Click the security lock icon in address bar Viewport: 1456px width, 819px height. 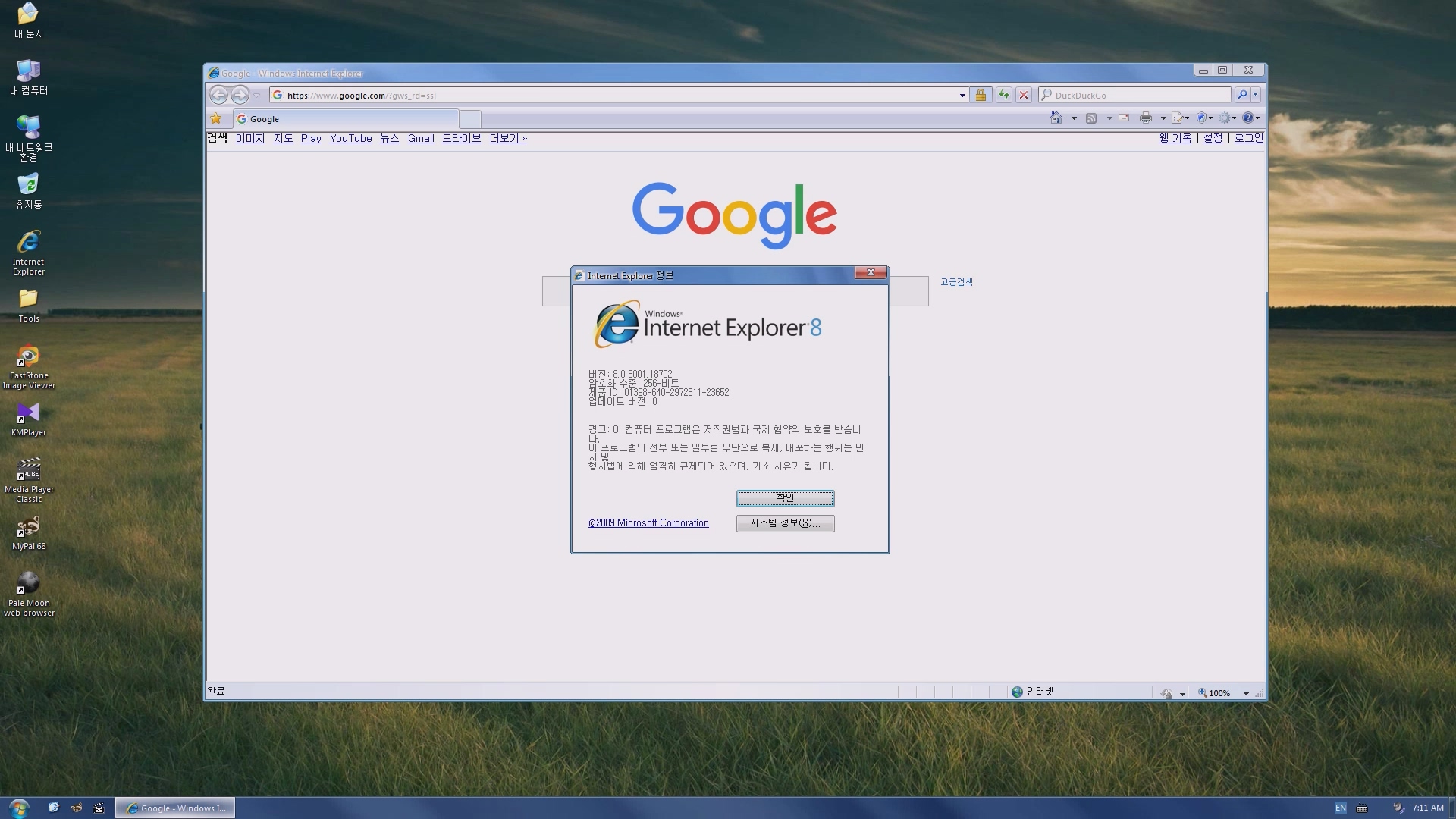coord(981,95)
